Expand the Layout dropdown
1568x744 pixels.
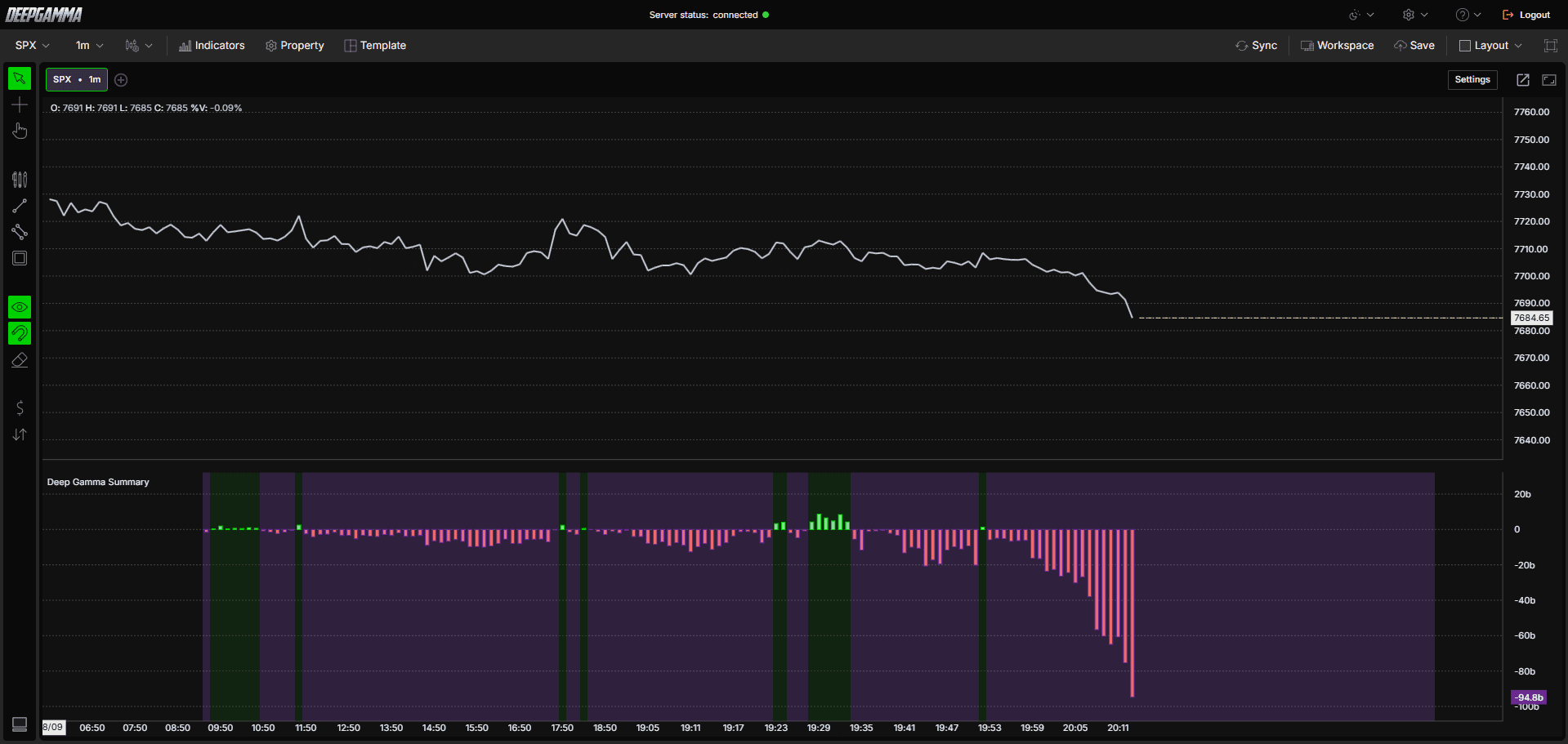click(x=1491, y=46)
